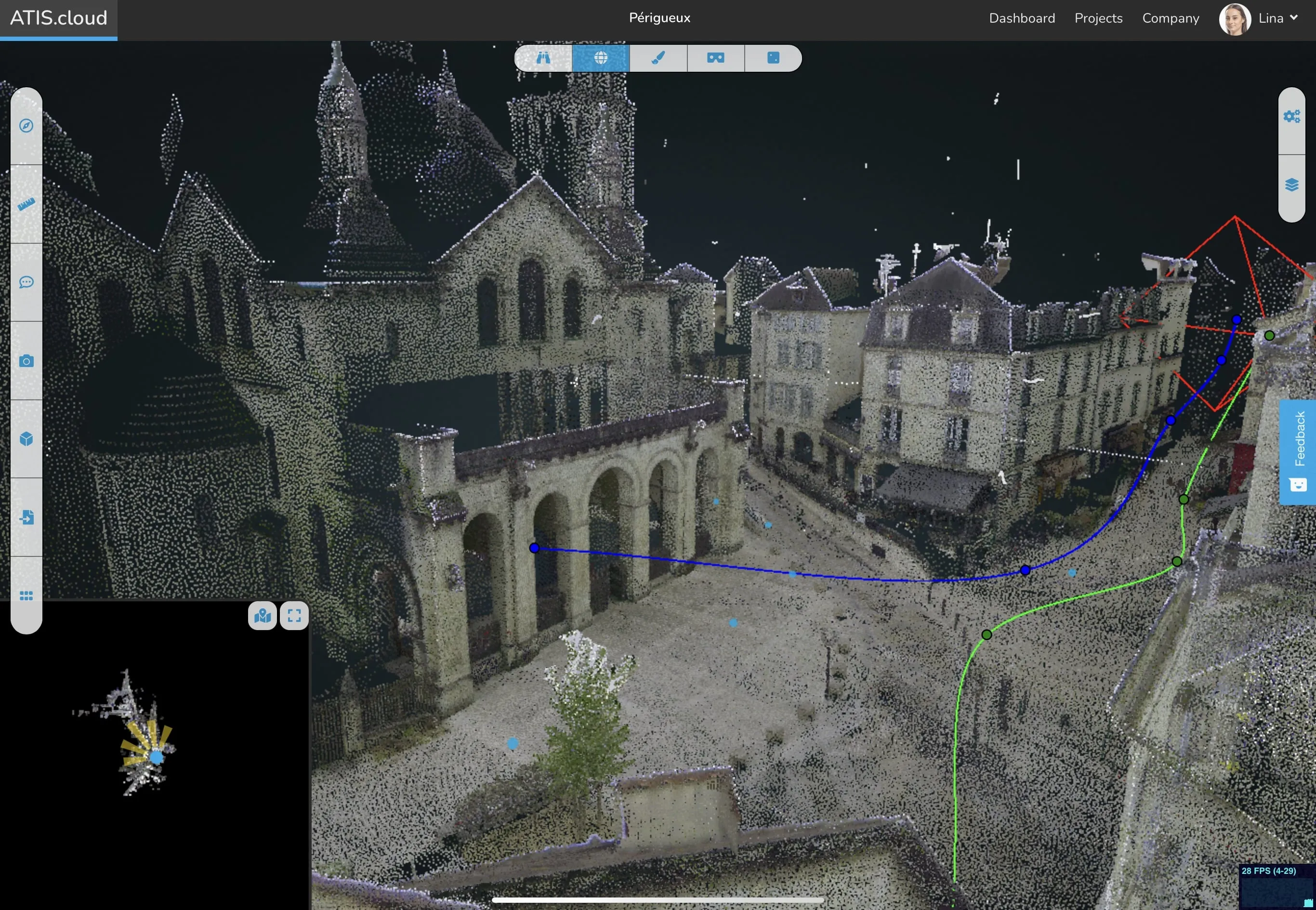The image size is (1316, 910).
Task: Open the comments annotation tool
Action: pos(26,282)
